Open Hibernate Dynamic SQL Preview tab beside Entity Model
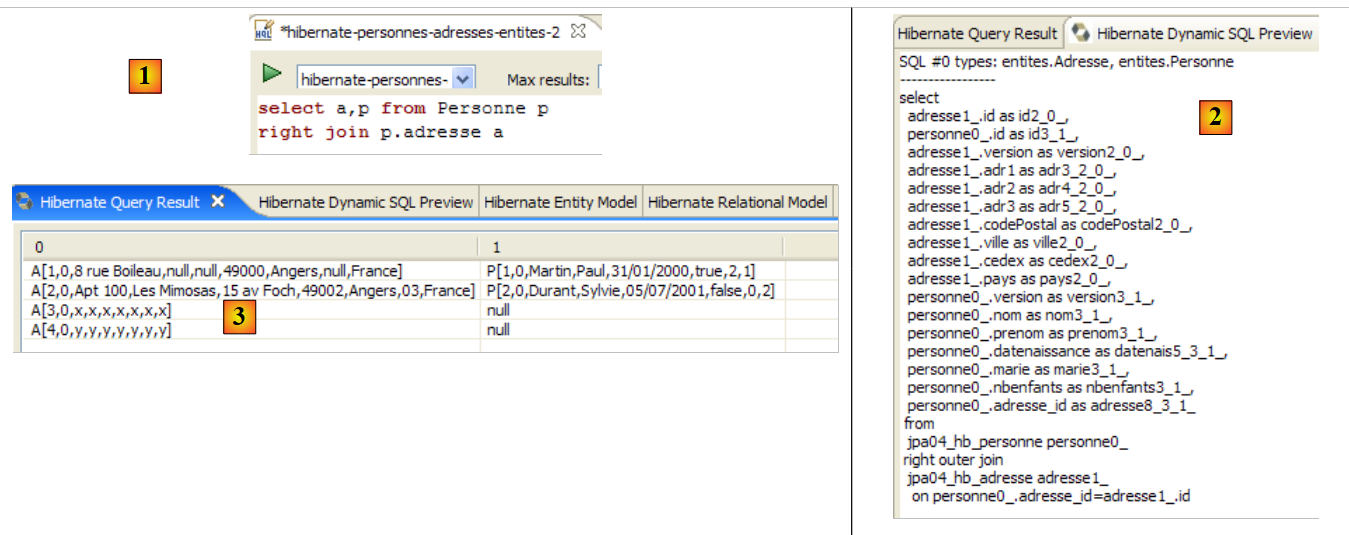The image size is (1349, 535). point(365,202)
